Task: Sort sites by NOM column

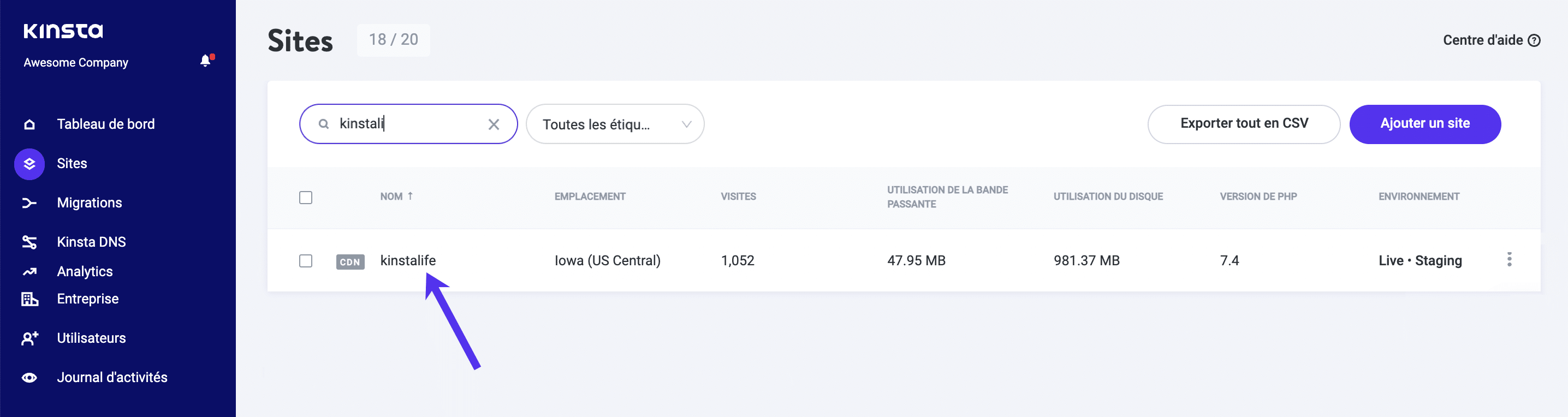Action: [x=397, y=196]
